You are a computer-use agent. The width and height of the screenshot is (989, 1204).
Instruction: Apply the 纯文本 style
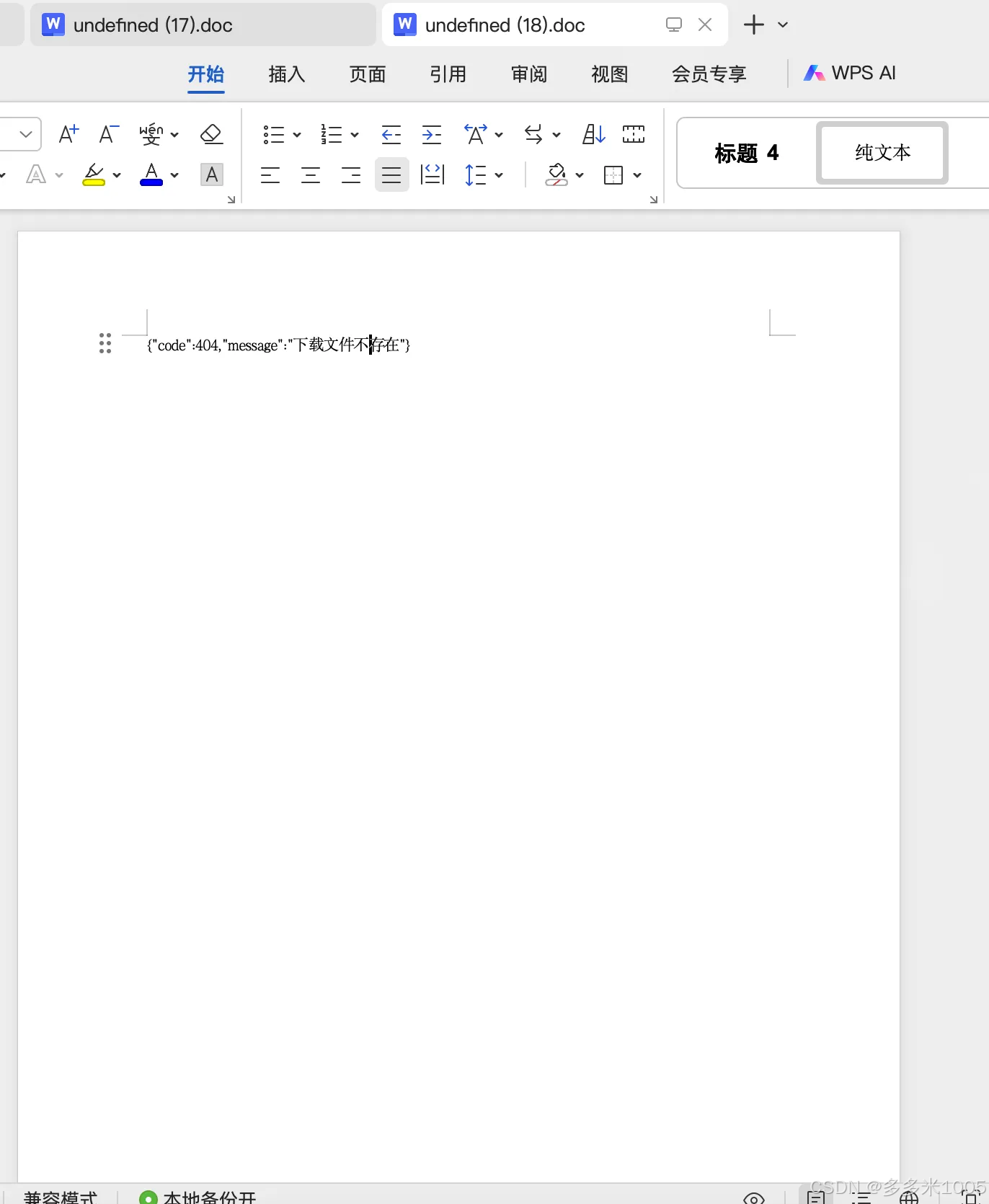point(882,153)
